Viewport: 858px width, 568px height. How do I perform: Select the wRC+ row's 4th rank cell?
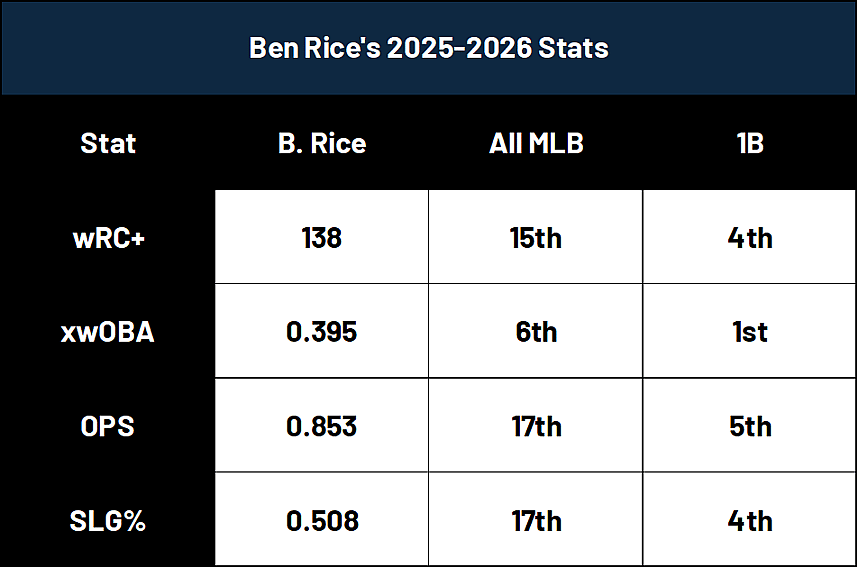(750, 238)
